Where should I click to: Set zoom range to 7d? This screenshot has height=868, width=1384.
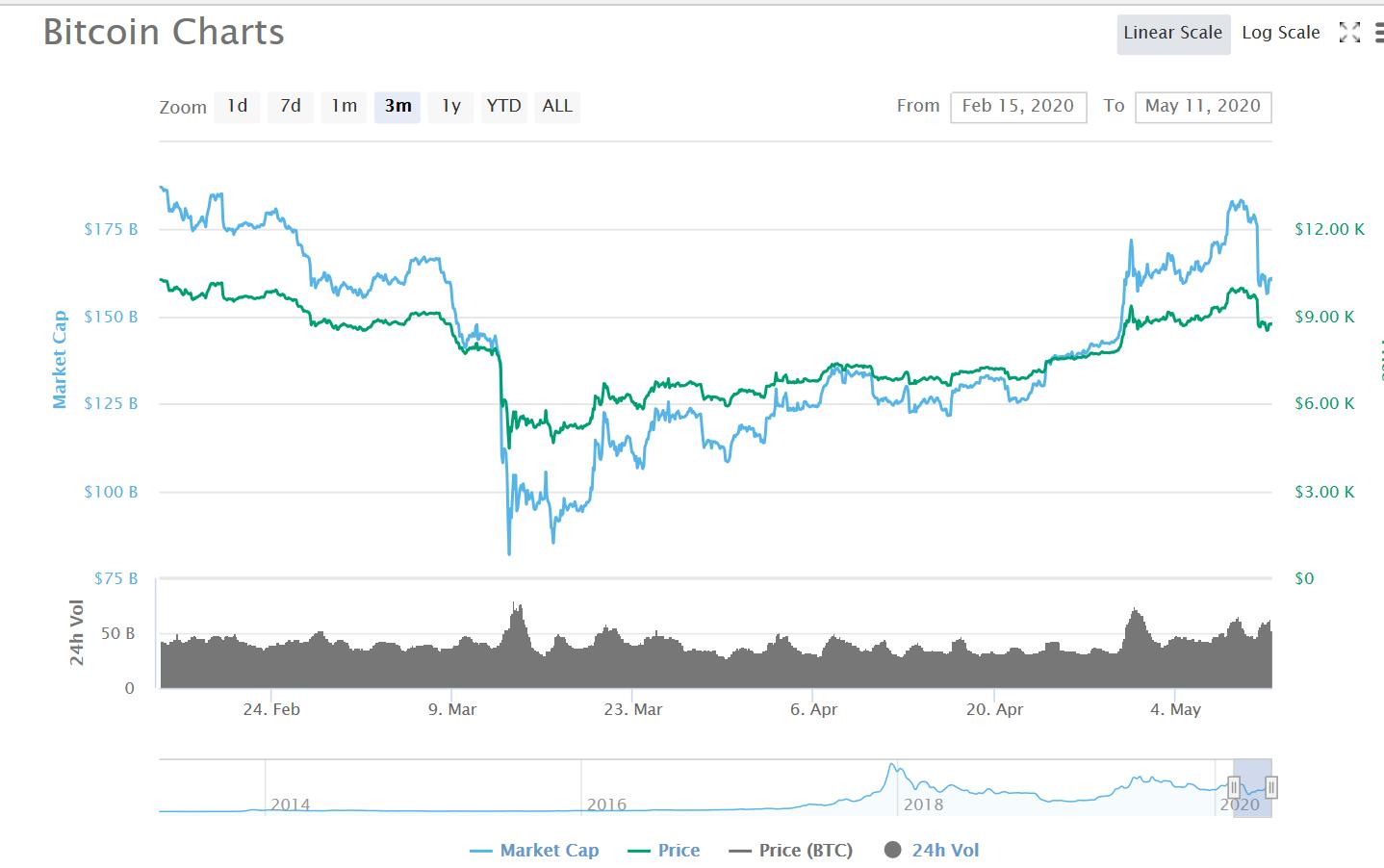pyautogui.click(x=291, y=106)
